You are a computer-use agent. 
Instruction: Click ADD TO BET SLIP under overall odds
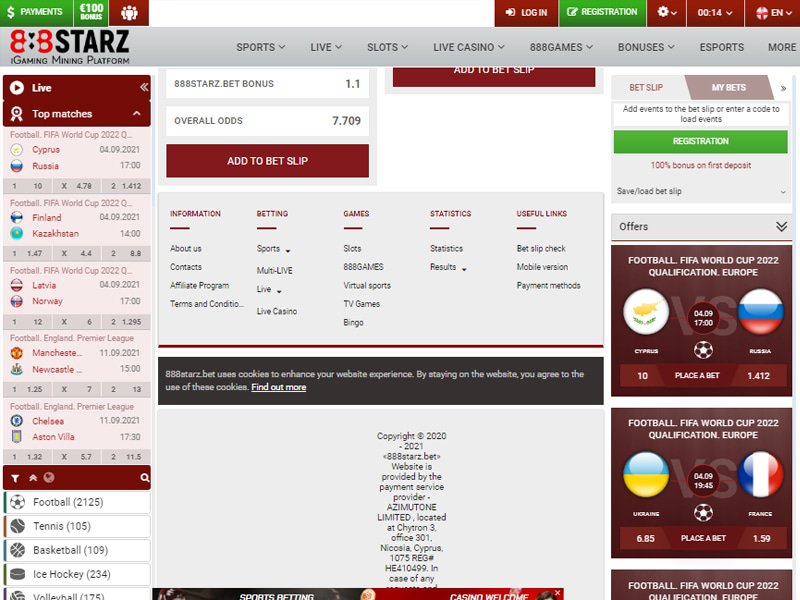click(x=267, y=161)
